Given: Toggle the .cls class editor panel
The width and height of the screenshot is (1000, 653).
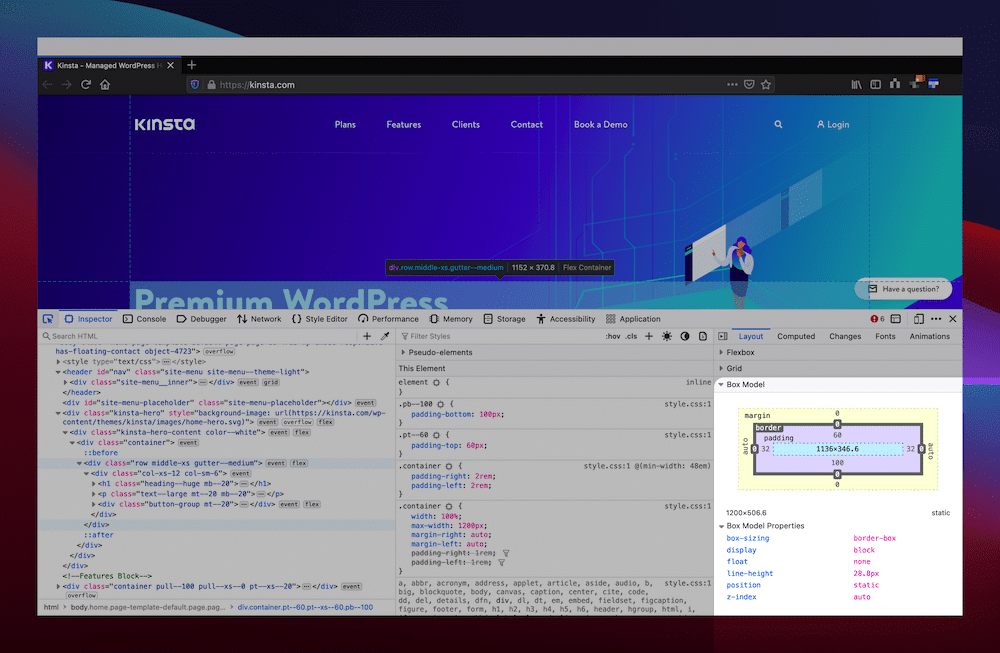Looking at the screenshot, I should click(629, 336).
